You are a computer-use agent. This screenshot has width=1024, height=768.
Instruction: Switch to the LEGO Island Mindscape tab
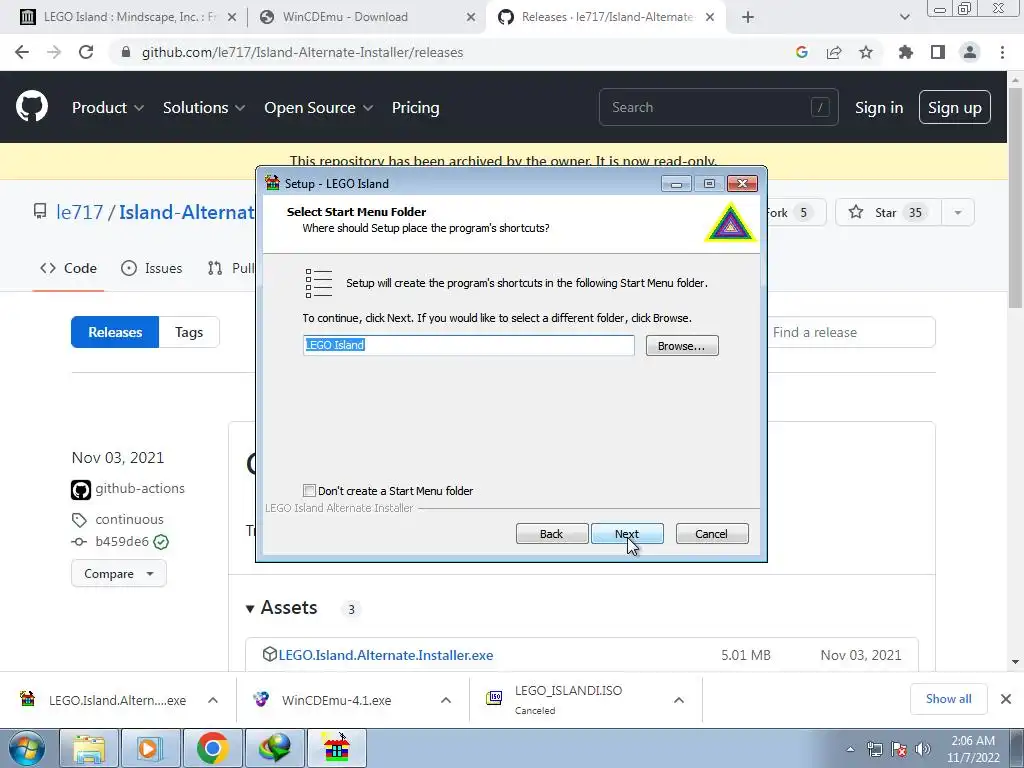coord(128,17)
